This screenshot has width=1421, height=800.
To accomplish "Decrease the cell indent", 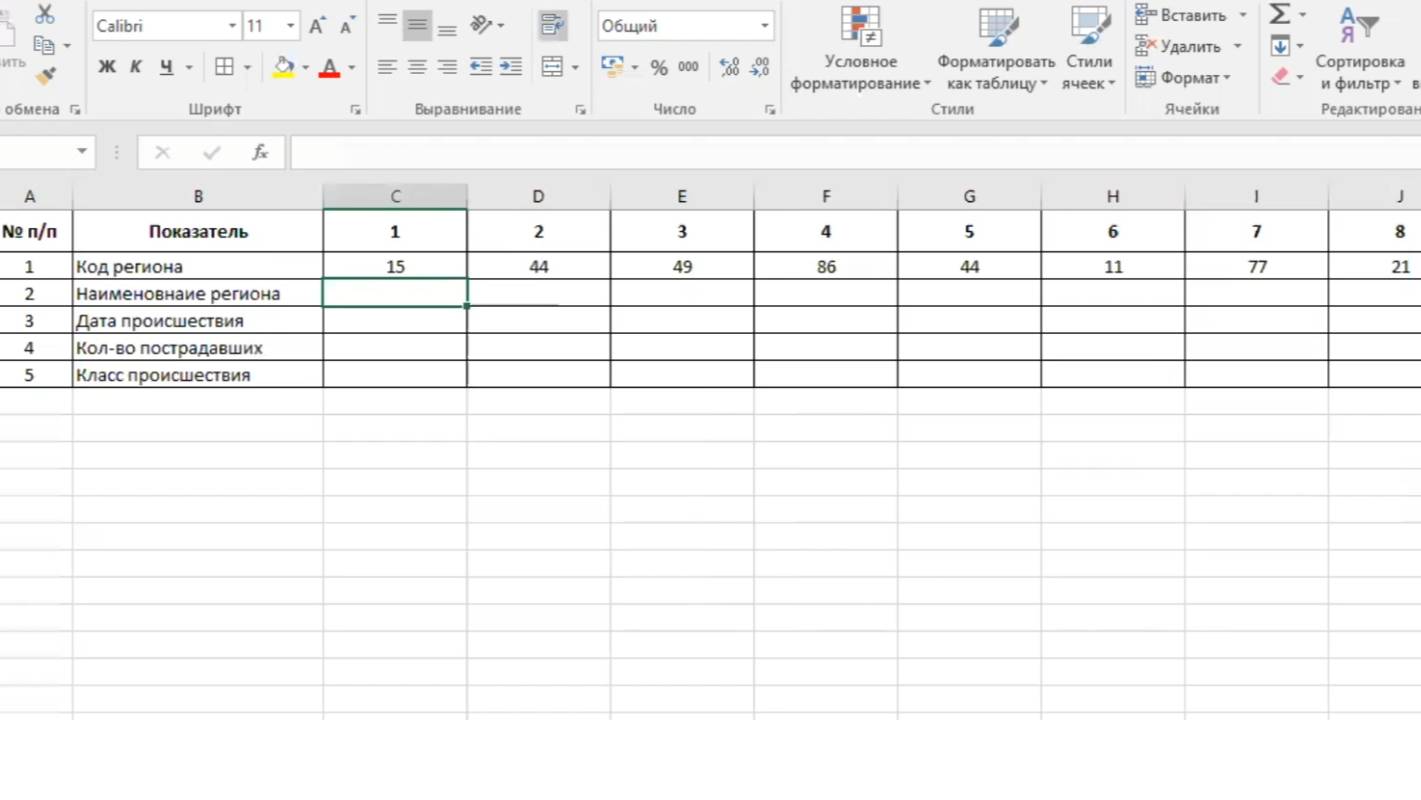I will pos(481,67).
